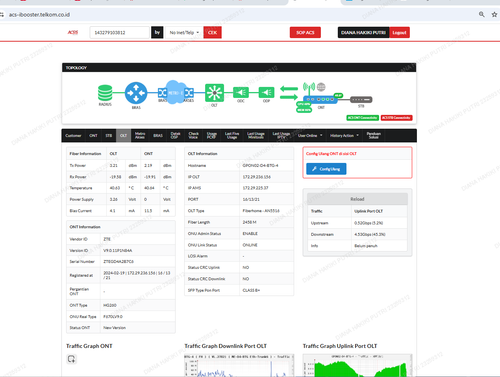Viewport: 500px width, 377px height.
Task: Click the left switch icon labeled BRAS
Action: tap(162, 93)
